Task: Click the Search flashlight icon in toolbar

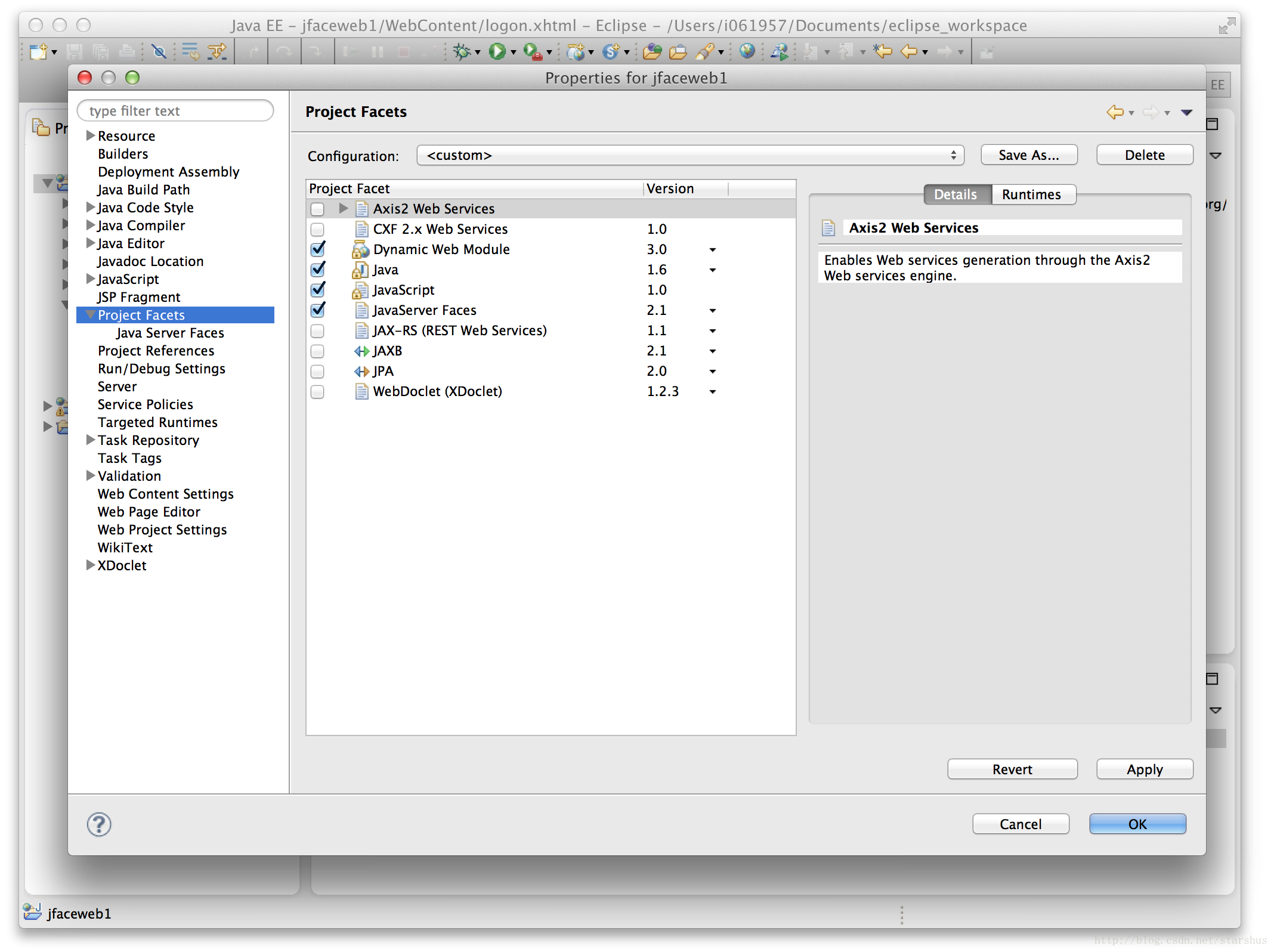Action: [x=704, y=52]
